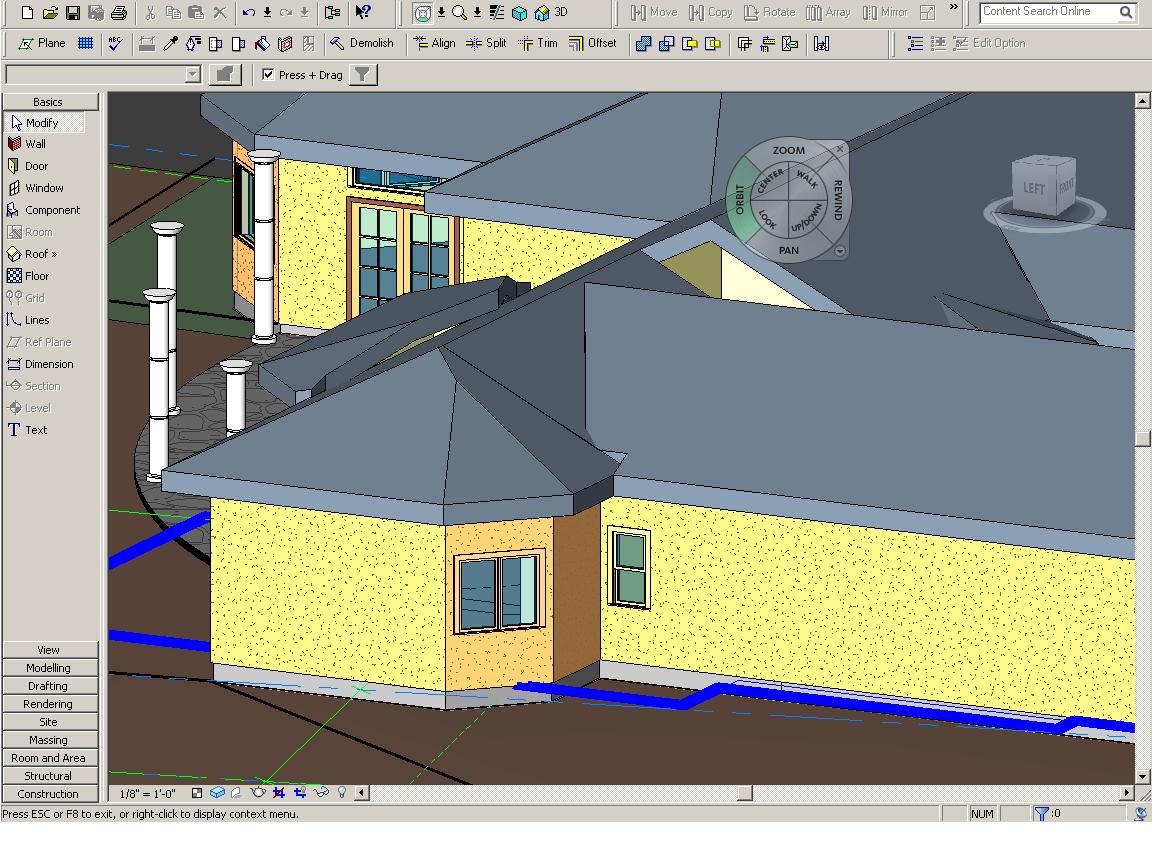Image resolution: width=1152 pixels, height=864 pixels.
Task: Switch to the Site design bar tab
Action: pos(48,722)
